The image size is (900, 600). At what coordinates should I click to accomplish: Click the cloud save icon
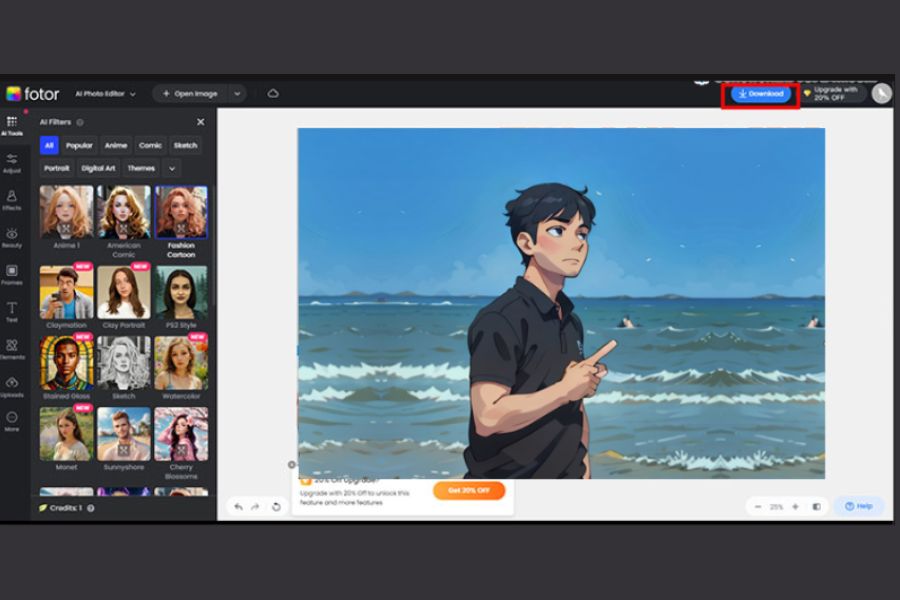point(273,94)
